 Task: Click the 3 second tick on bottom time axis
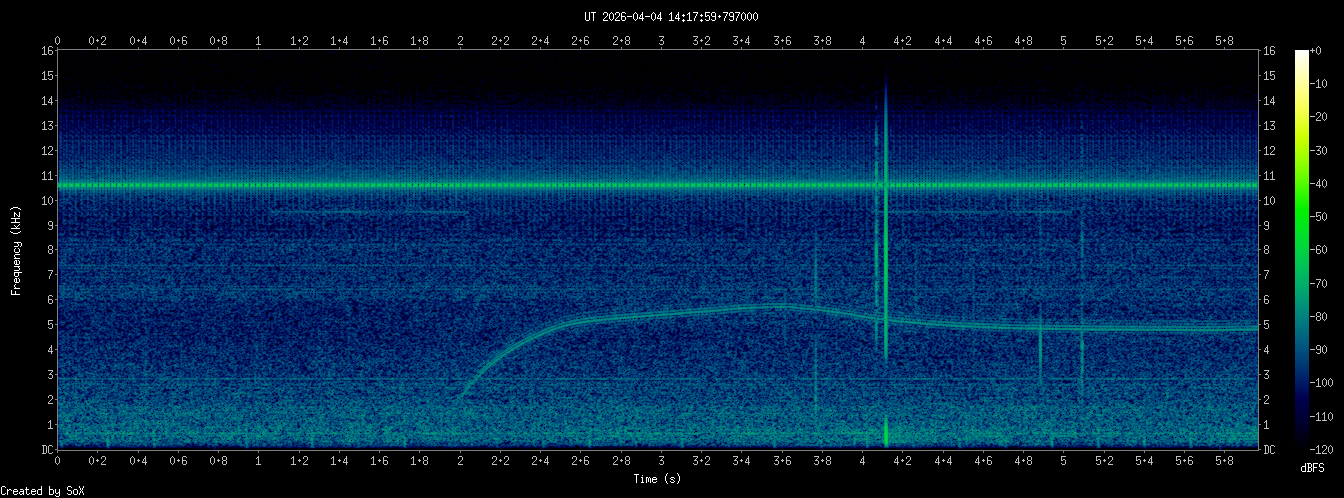coord(661,462)
